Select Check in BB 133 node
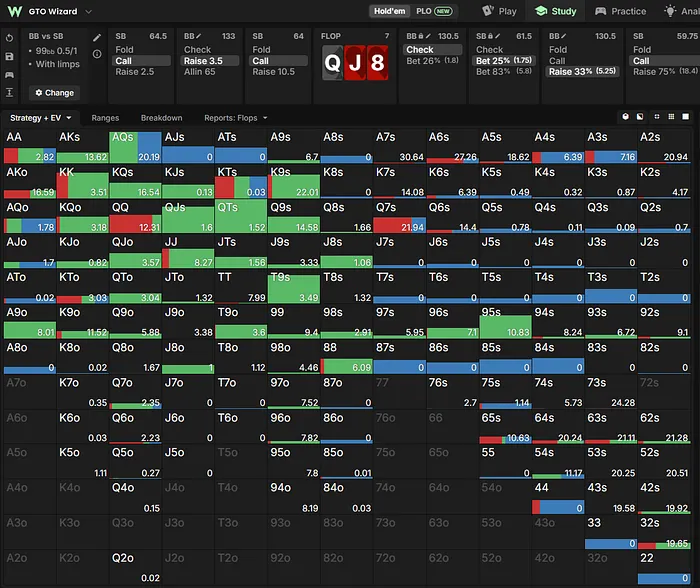 [x=197, y=50]
